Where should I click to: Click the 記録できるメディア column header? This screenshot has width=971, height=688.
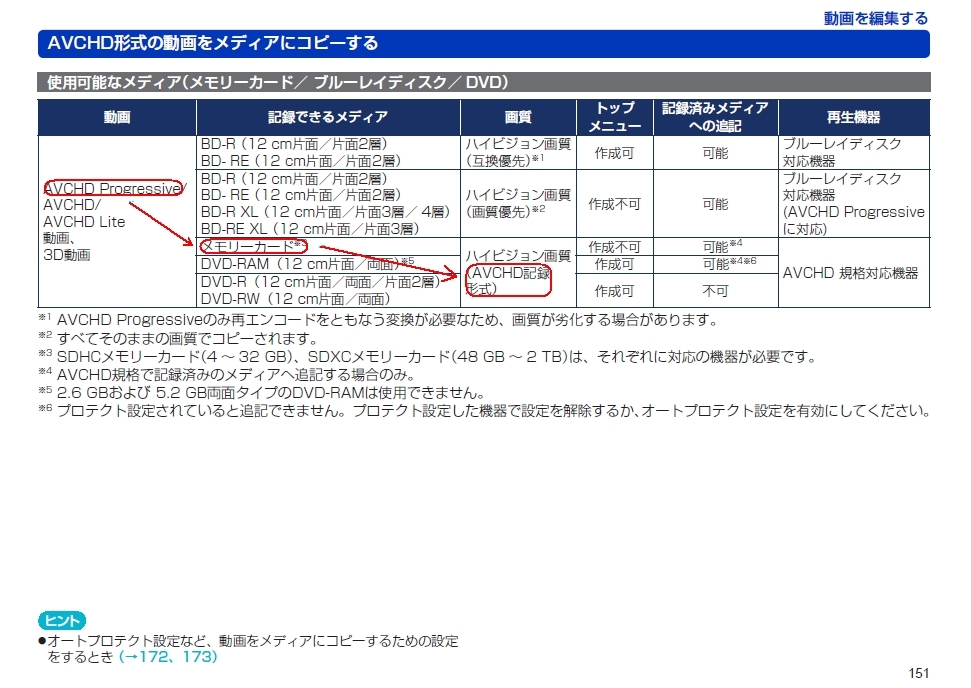click(x=328, y=117)
